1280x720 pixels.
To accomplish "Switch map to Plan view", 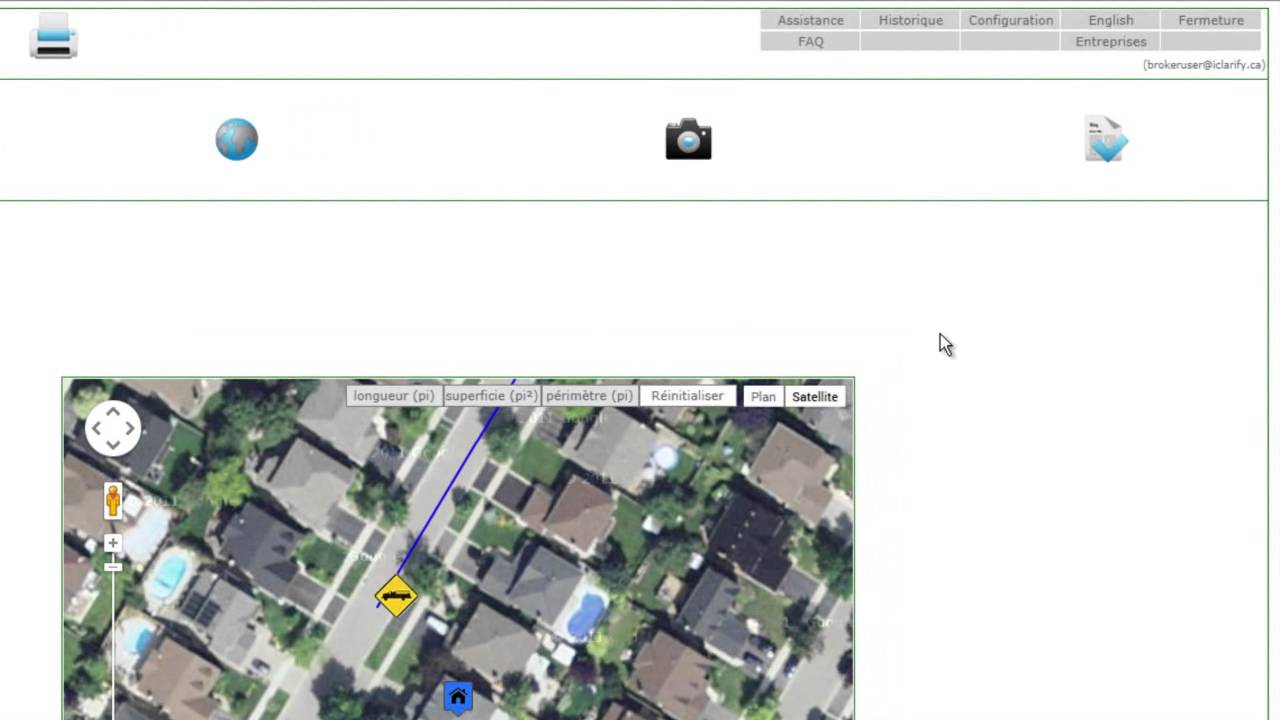I will click(763, 397).
